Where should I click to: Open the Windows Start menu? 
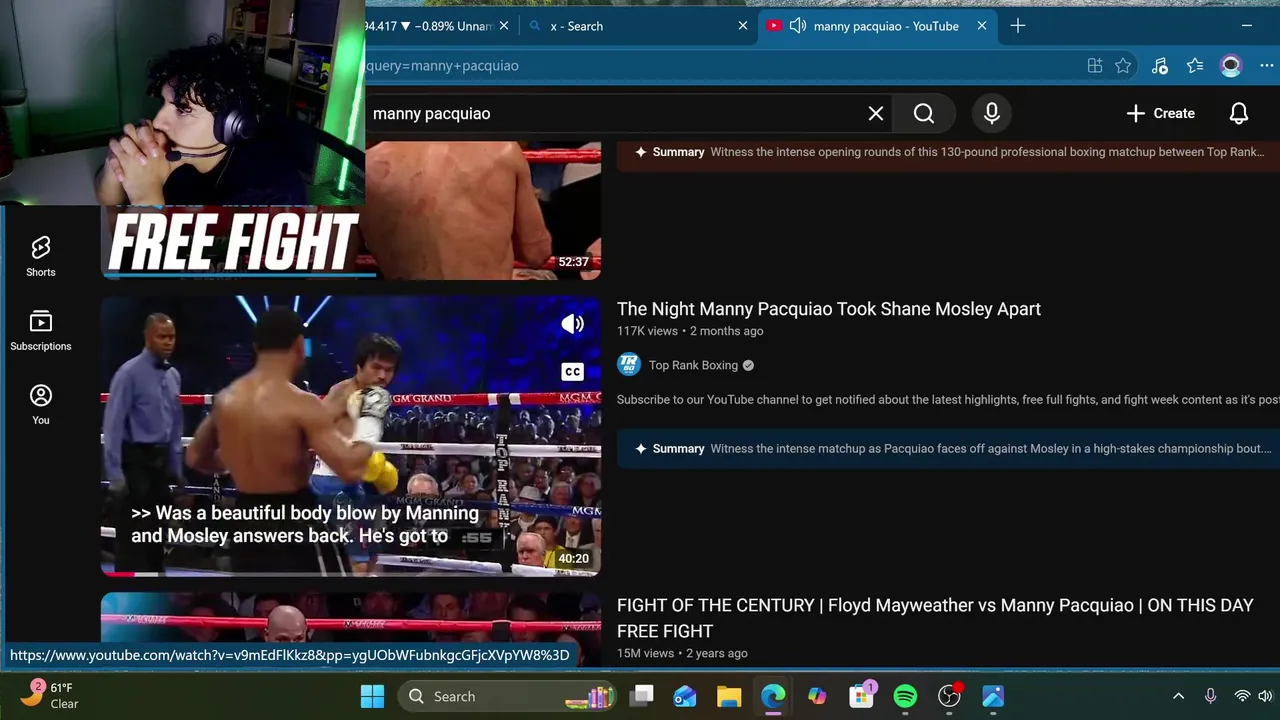tap(372, 697)
